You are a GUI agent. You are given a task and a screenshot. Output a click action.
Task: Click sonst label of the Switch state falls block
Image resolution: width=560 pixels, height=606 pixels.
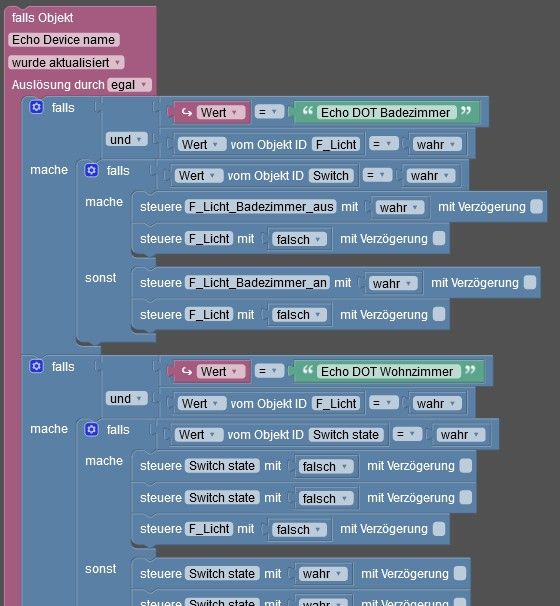100,569
